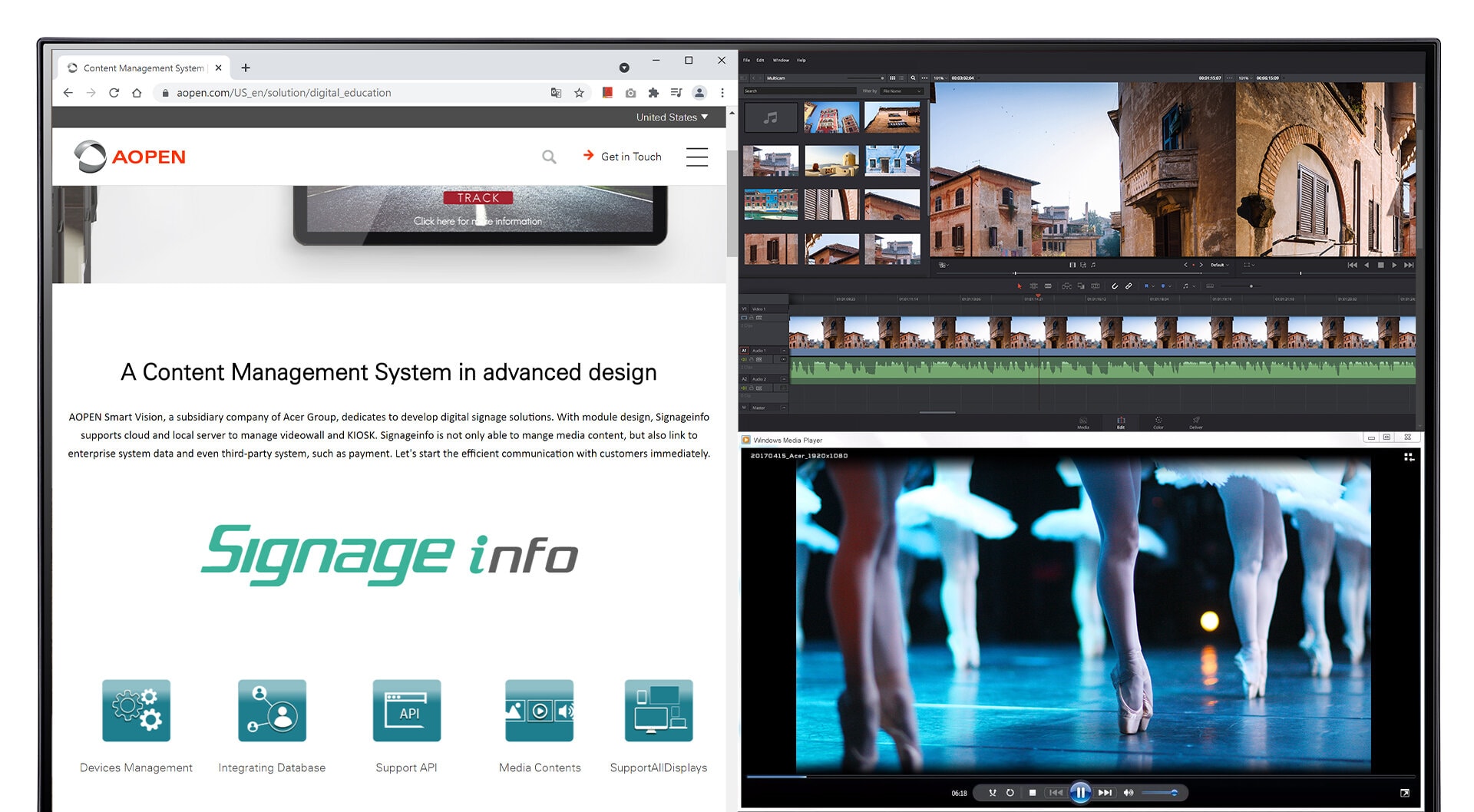Toggle shuffle in Windows Media Player

992,793
